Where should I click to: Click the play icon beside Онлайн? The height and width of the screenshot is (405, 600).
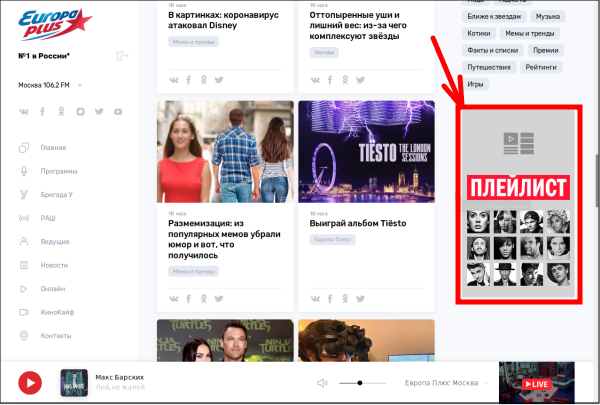[24, 289]
